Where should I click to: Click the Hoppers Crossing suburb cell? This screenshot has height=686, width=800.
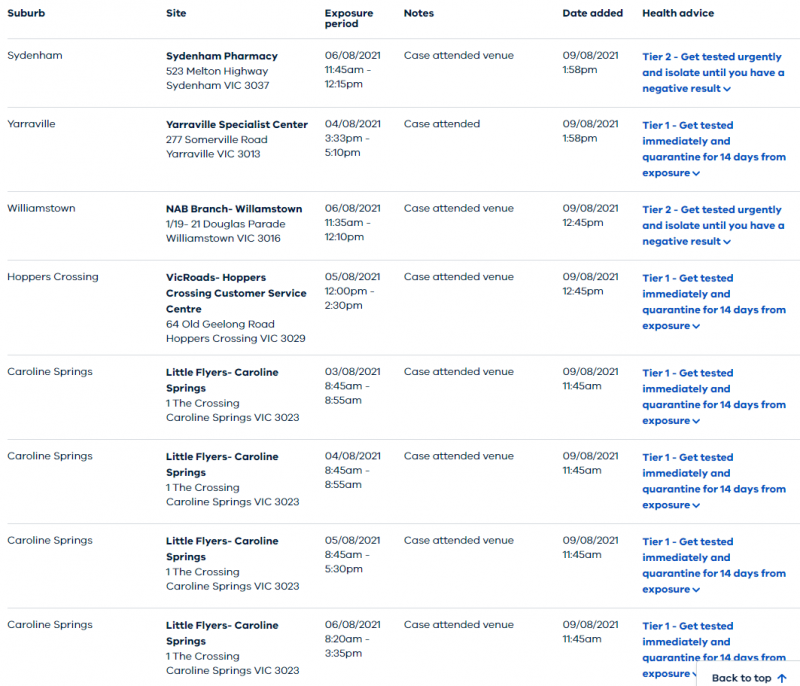click(53, 277)
